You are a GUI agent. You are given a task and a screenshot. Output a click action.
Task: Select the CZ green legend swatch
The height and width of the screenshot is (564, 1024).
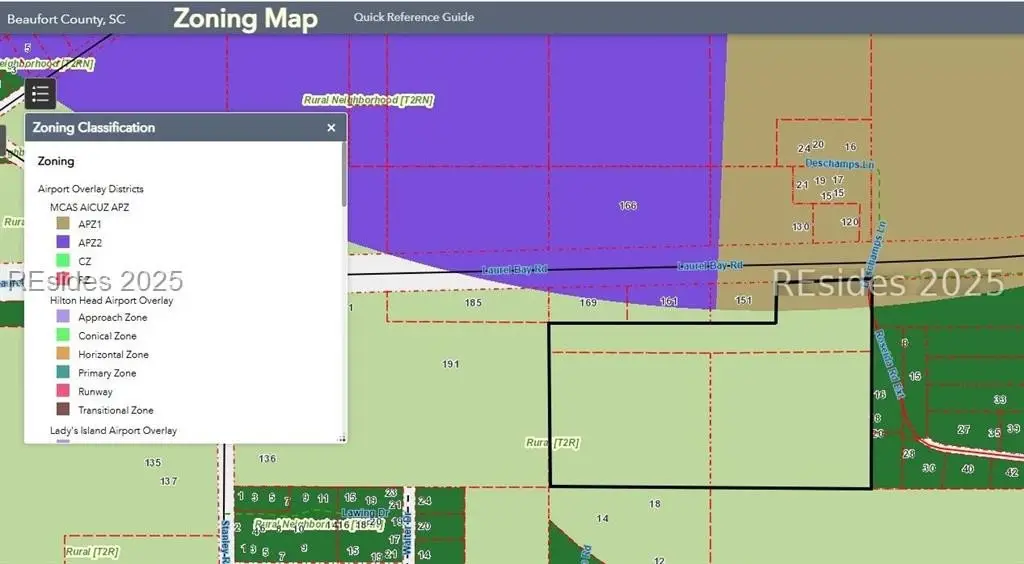pos(62,261)
